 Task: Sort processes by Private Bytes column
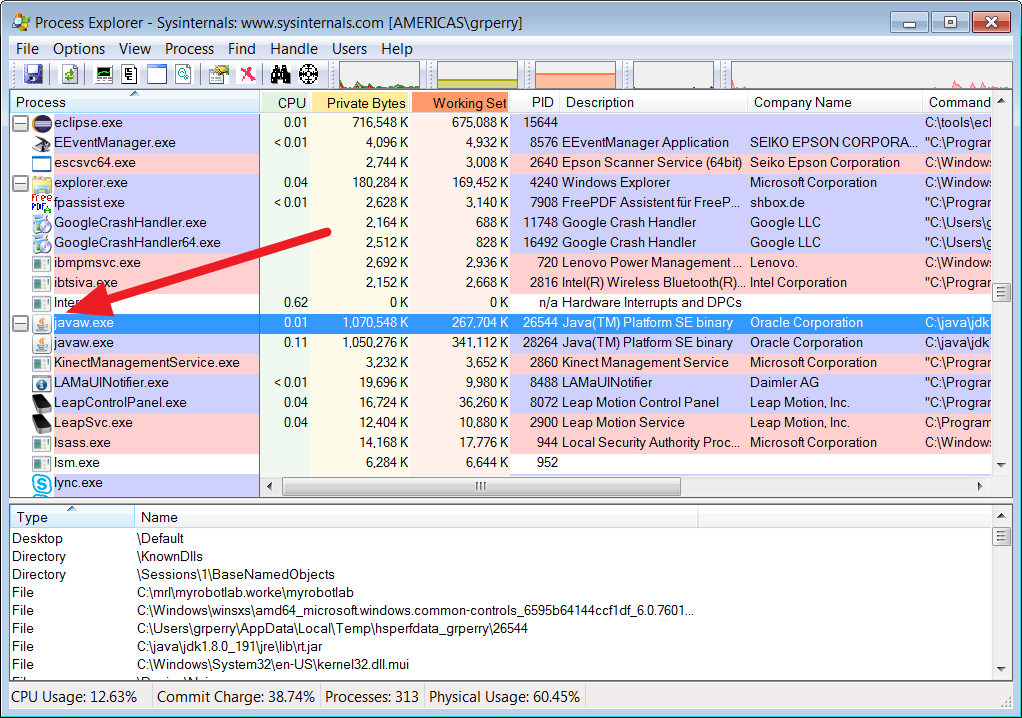tap(365, 102)
